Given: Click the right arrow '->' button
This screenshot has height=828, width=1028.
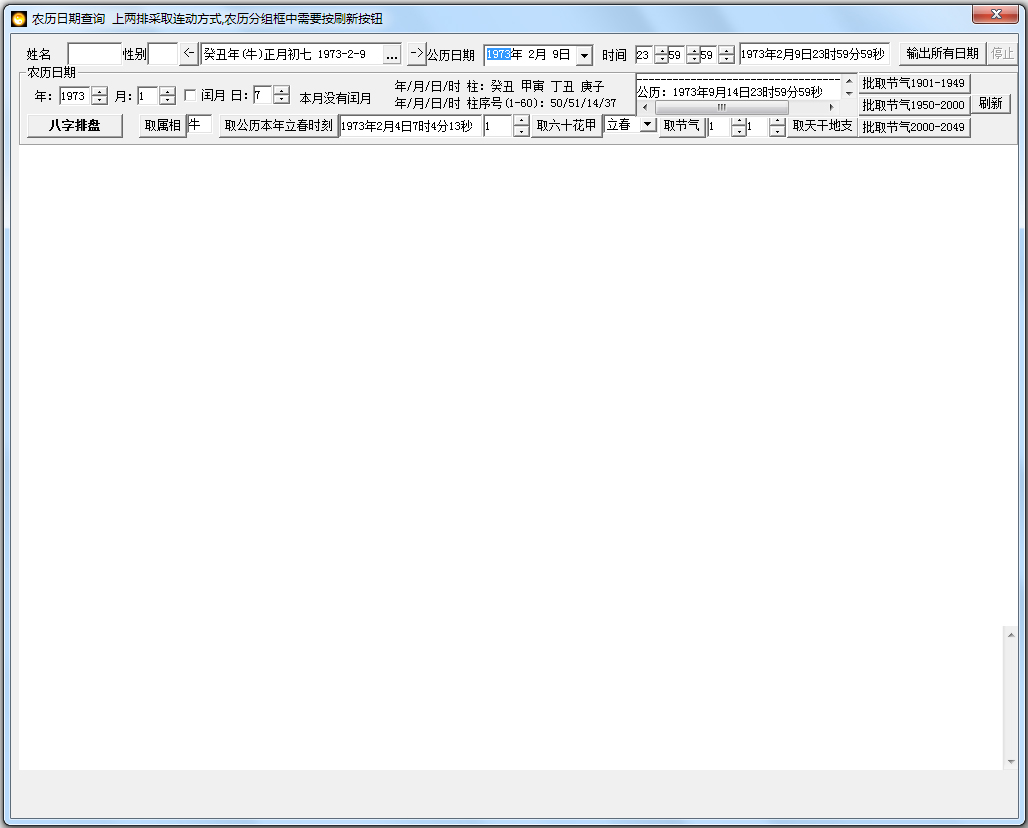Looking at the screenshot, I should pos(416,54).
